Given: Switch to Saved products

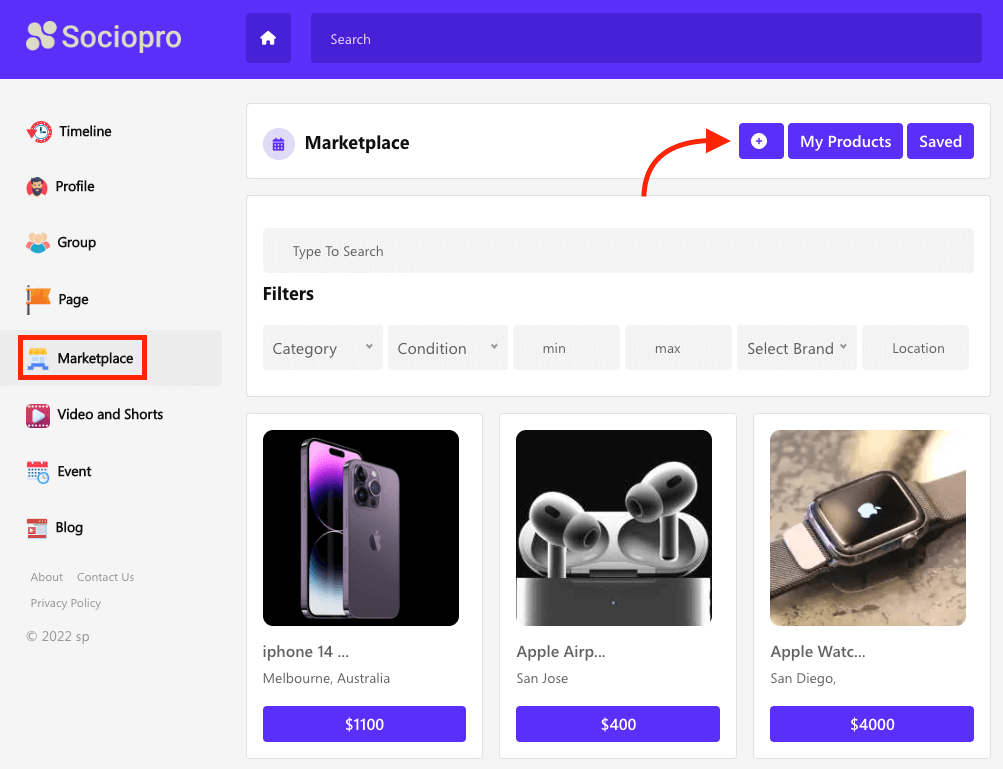Looking at the screenshot, I should coord(939,141).
